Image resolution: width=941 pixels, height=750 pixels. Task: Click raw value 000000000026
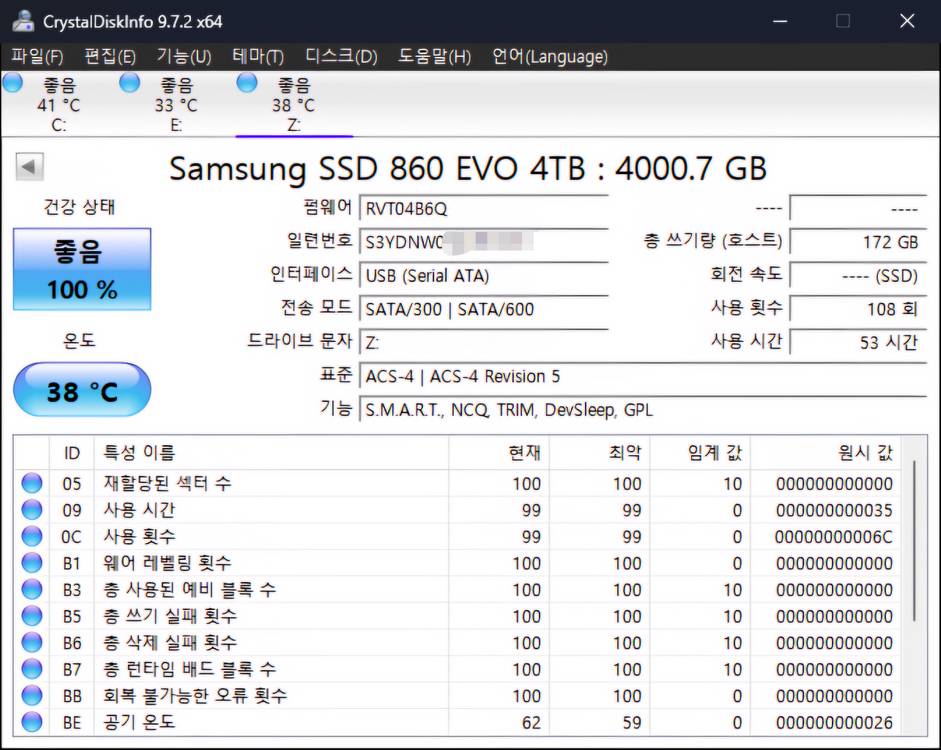[x=834, y=722]
